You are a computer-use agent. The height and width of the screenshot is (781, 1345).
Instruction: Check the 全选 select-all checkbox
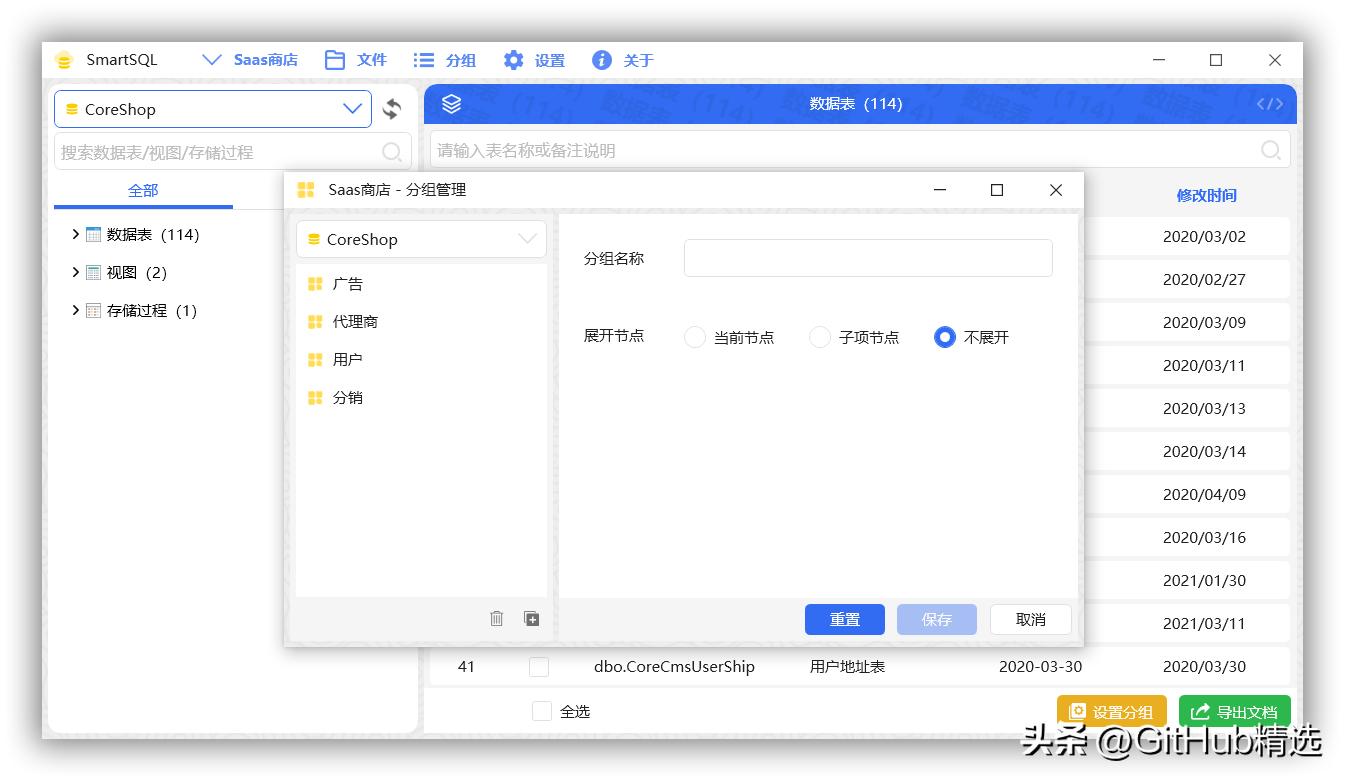point(542,711)
